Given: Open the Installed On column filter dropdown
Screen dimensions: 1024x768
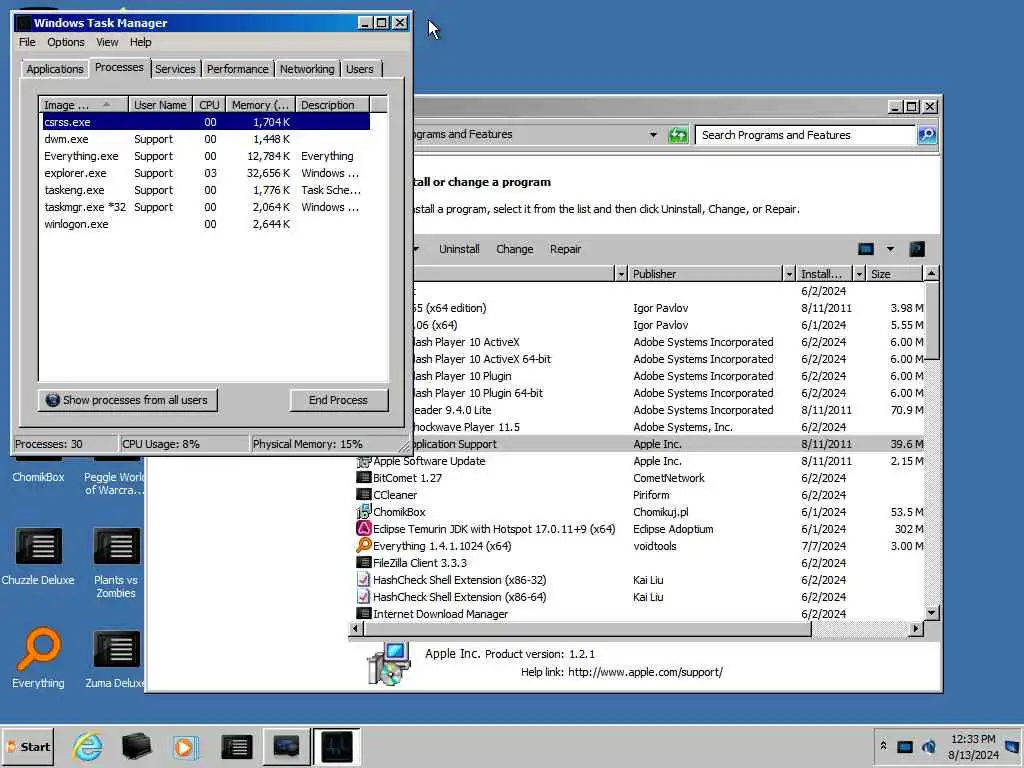Looking at the screenshot, I should click(x=859, y=274).
